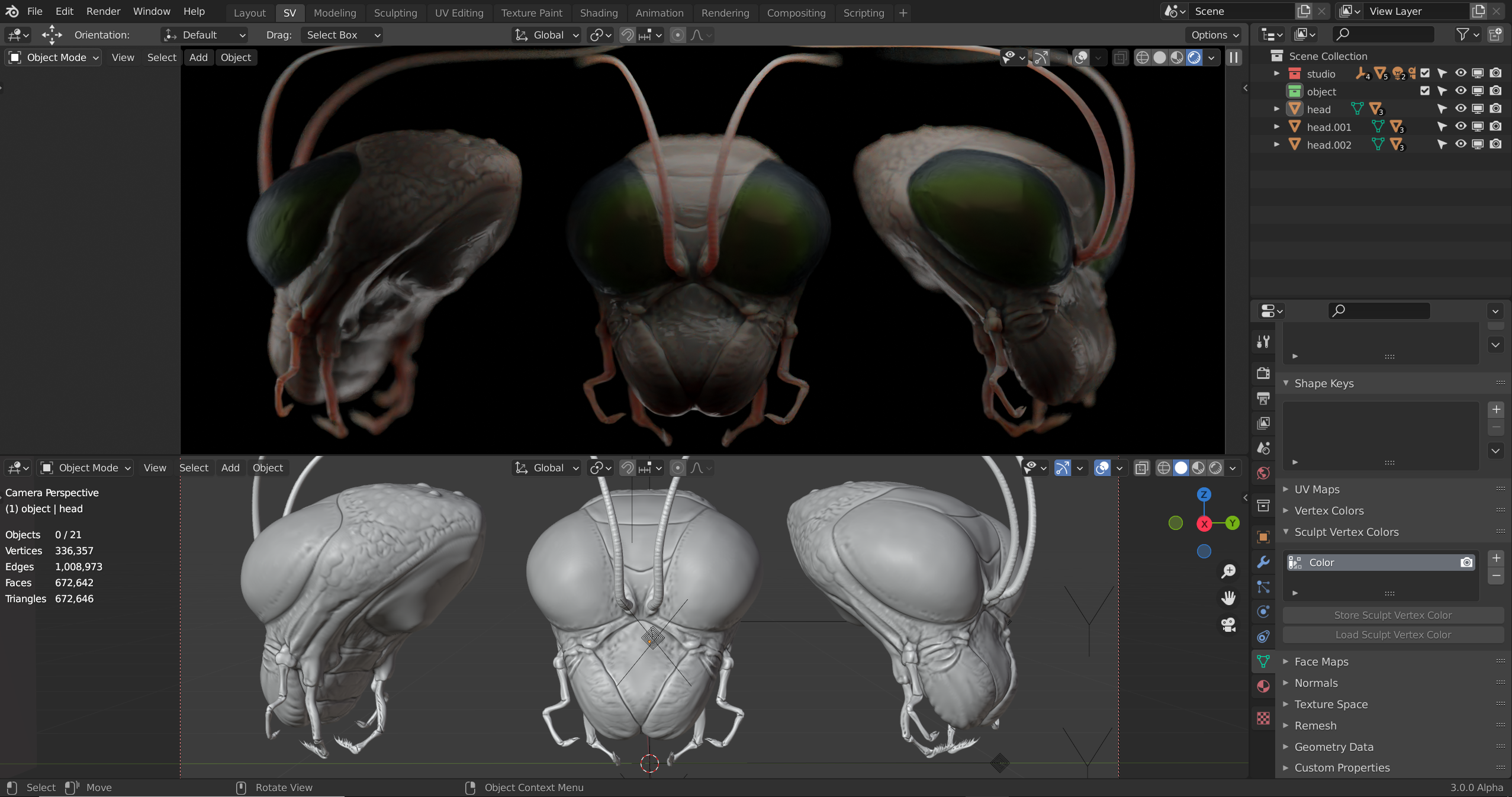Hide head.001 in viewport with eye icon
Viewport: 1512px width, 797px height.
pos(1460,127)
